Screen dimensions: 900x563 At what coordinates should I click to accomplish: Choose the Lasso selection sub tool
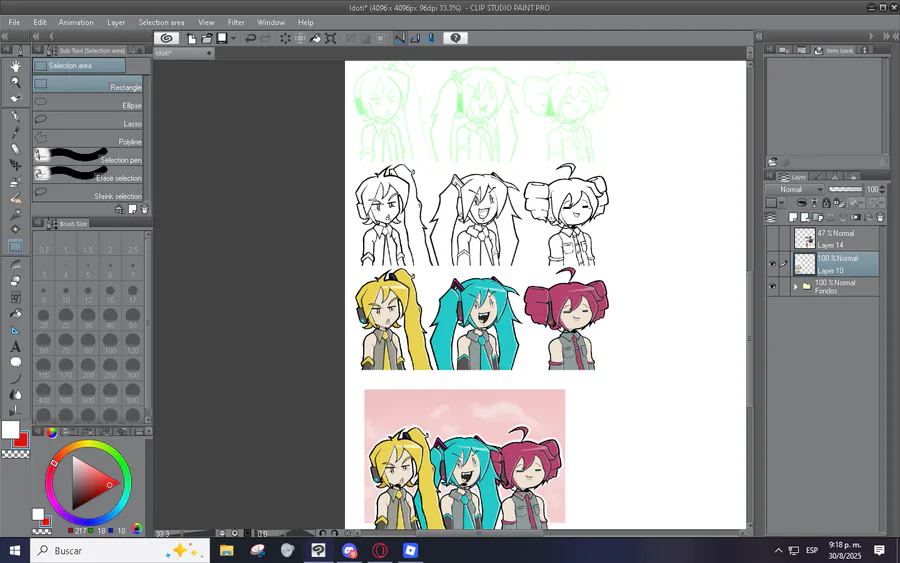tap(88, 121)
